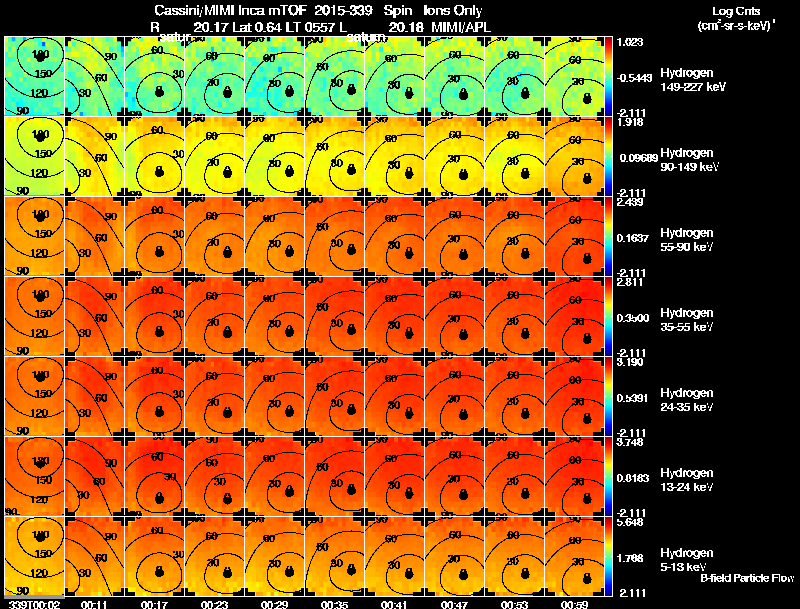Click the Hydrogen 90-149 keV row label

point(689,160)
